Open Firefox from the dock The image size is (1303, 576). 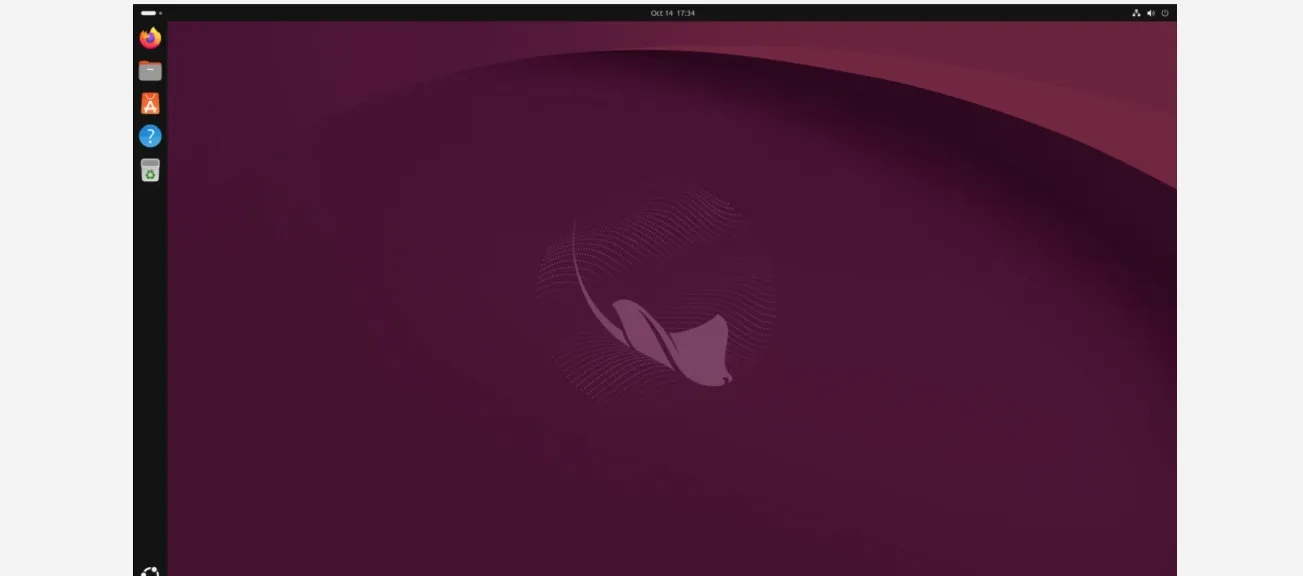click(150, 38)
